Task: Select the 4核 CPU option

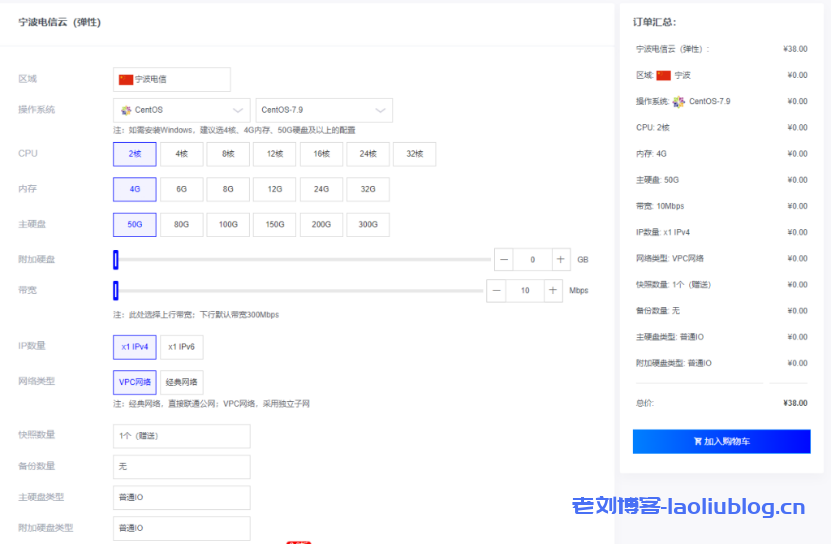Action: (181, 154)
